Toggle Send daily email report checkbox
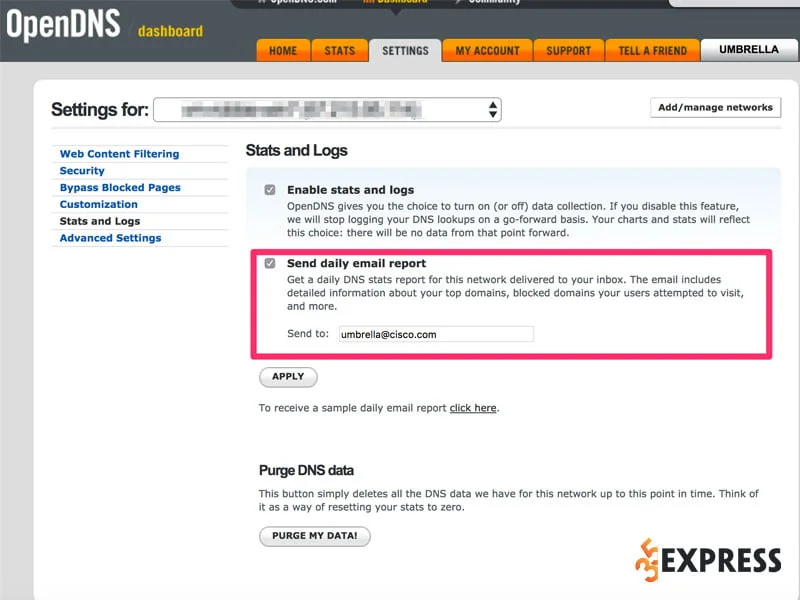Viewport: 800px width, 600px height. [x=270, y=263]
